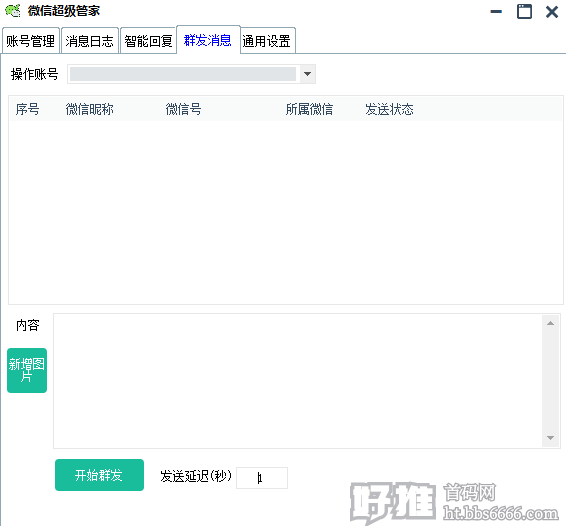Expand the 操作账号 dropdown arrow

[x=308, y=74]
